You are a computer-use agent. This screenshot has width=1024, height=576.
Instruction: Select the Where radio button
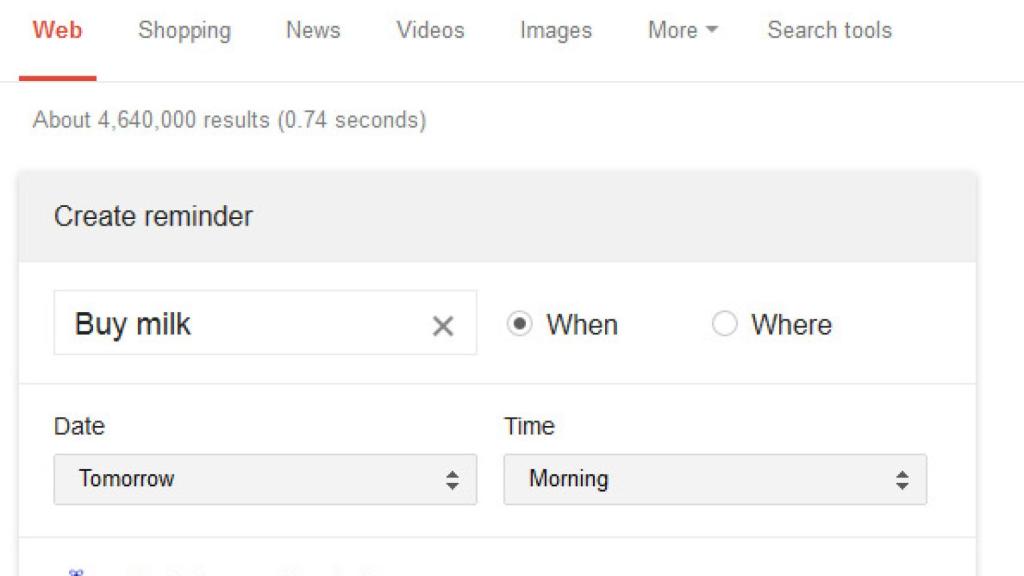click(724, 324)
